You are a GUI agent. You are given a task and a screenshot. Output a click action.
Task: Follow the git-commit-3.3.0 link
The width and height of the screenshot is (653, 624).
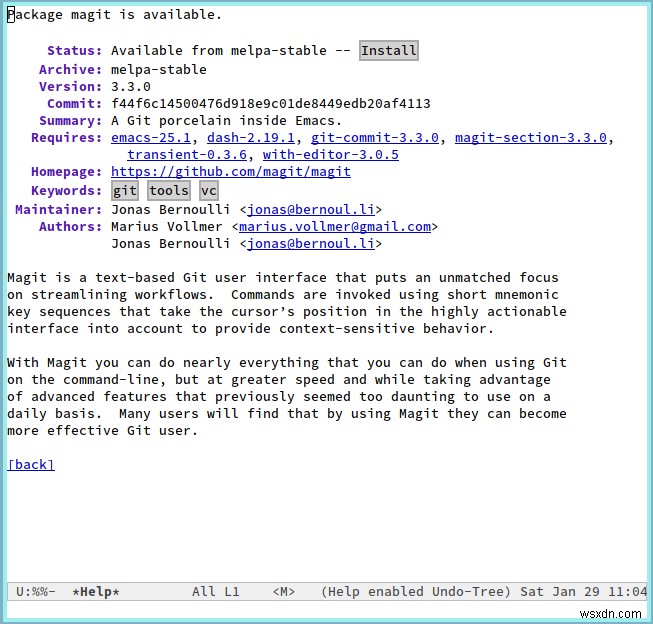tap(375, 137)
